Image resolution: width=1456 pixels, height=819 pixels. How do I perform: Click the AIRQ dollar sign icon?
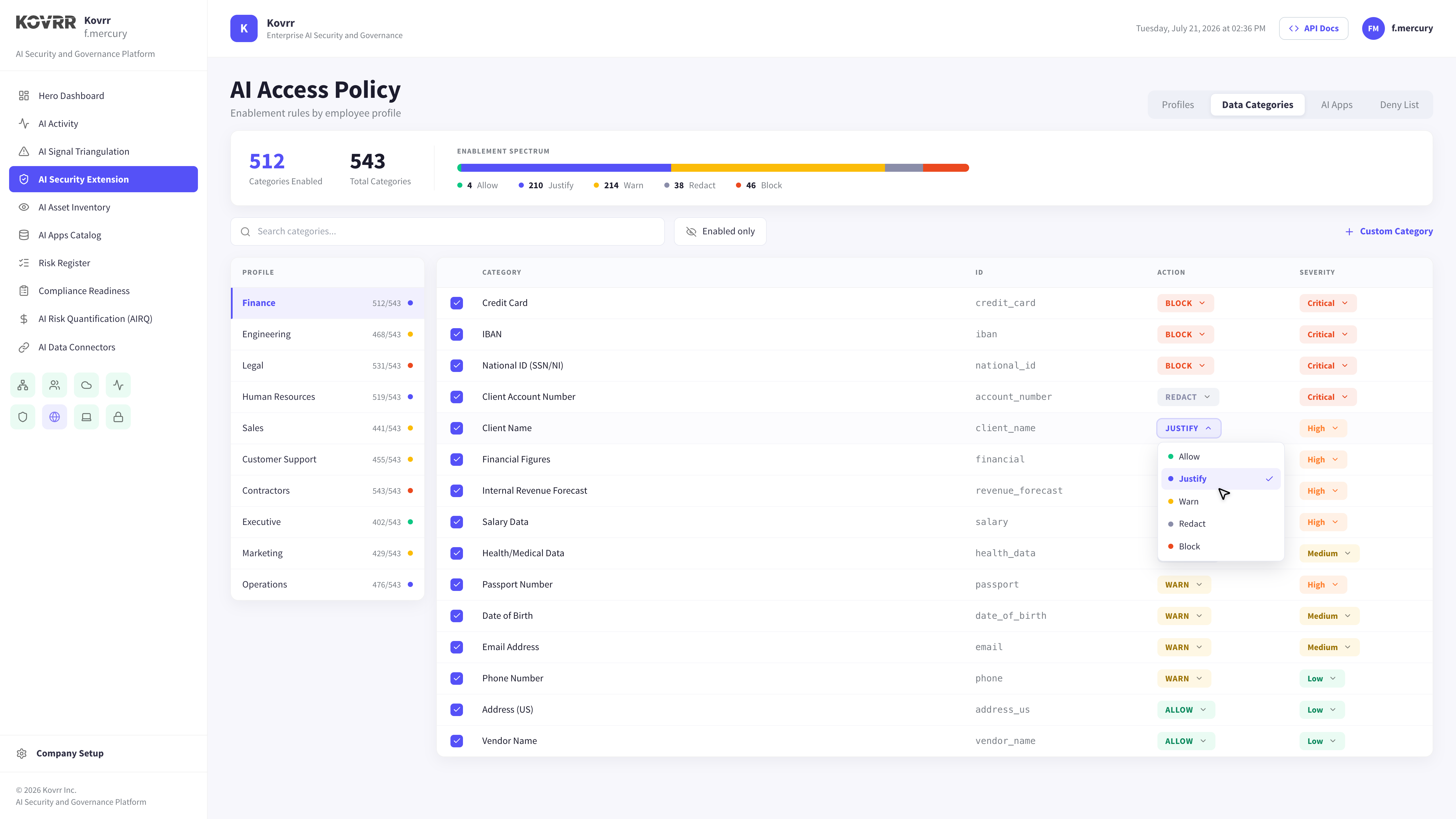click(24, 319)
